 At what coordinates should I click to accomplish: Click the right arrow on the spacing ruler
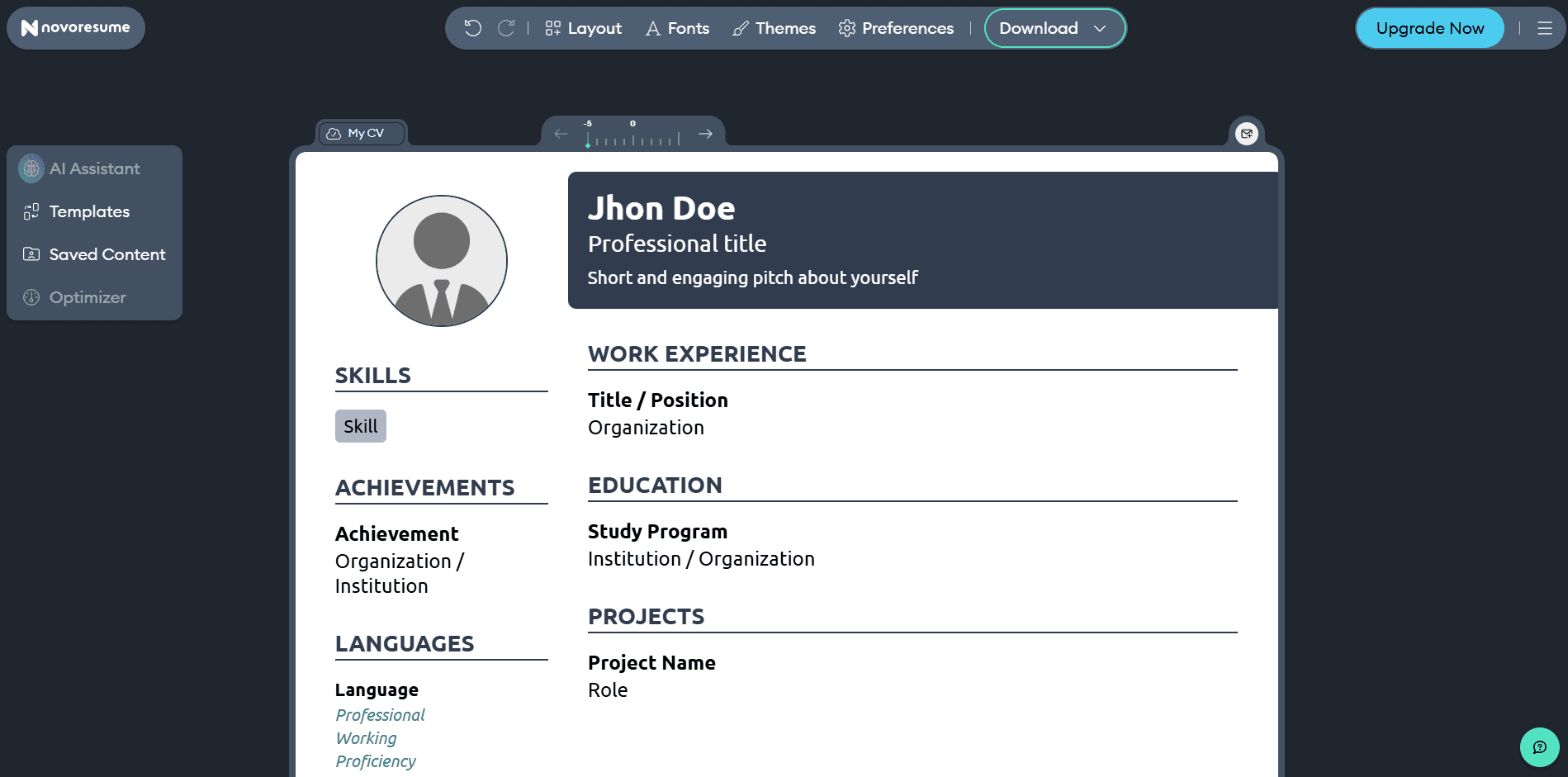click(705, 133)
